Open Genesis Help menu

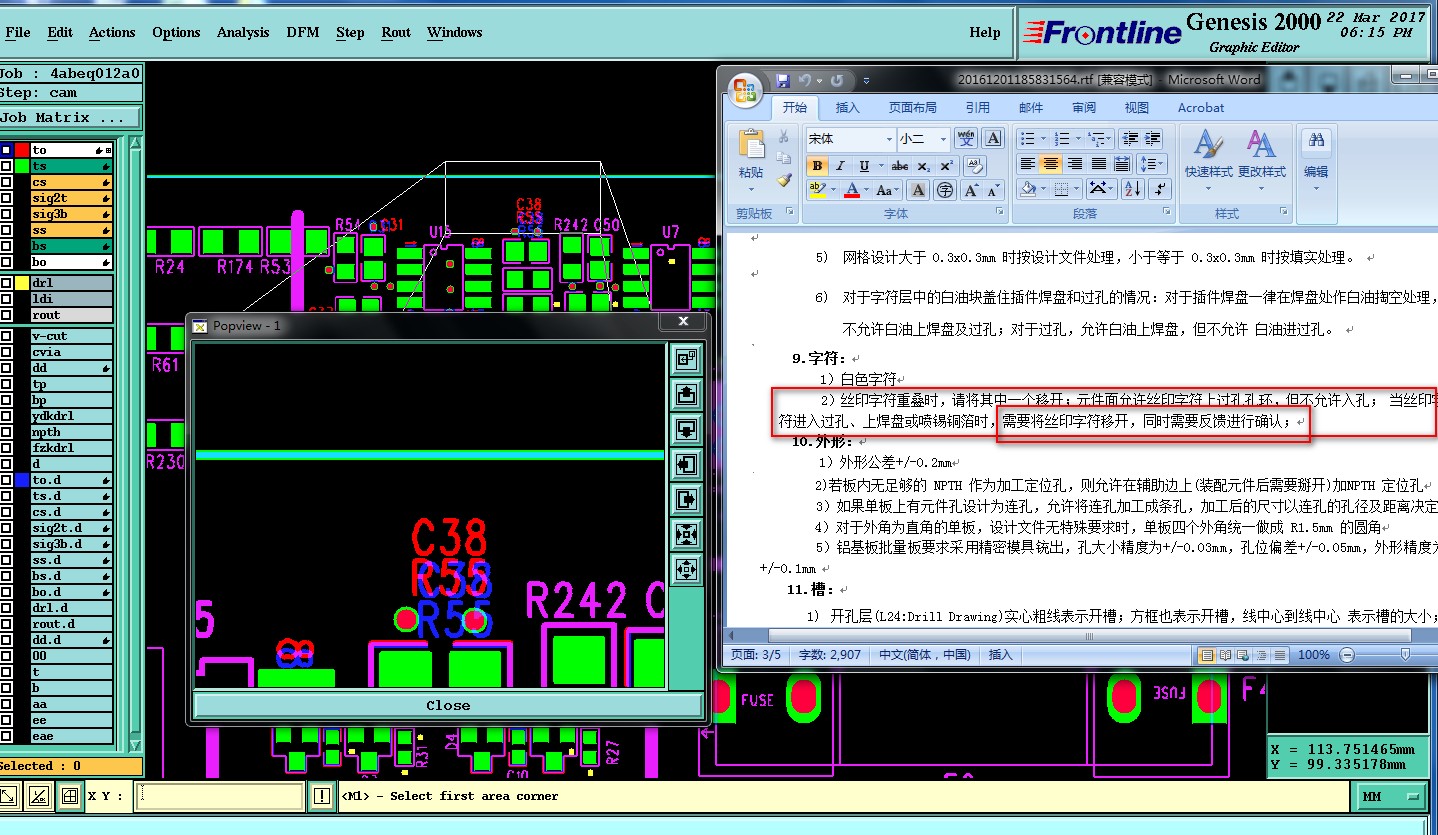985,32
